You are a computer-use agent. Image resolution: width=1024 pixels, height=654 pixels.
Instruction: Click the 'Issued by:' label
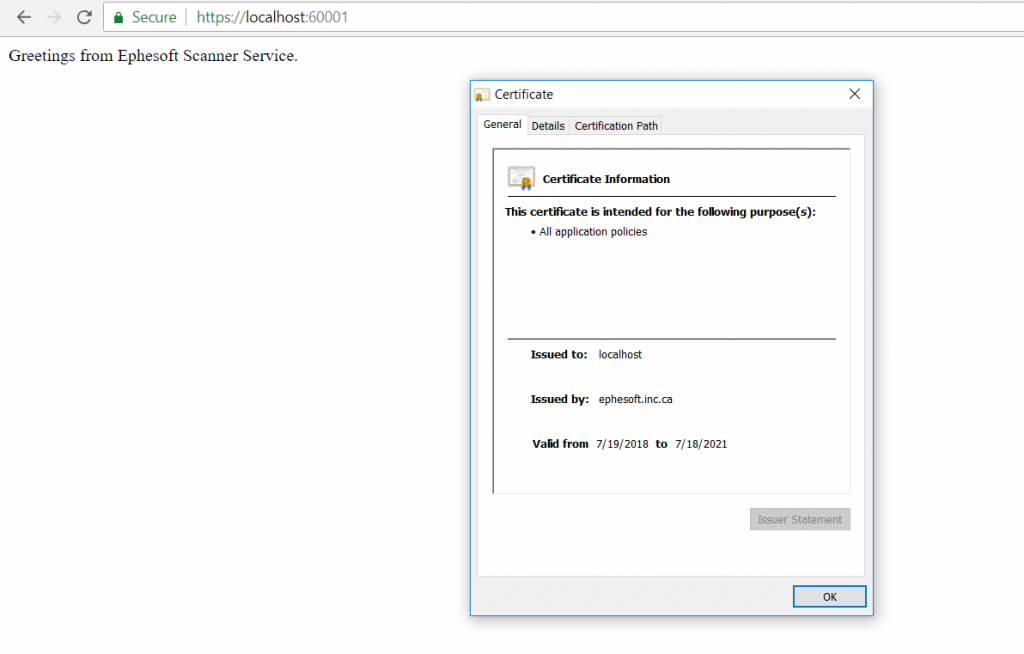coord(560,399)
